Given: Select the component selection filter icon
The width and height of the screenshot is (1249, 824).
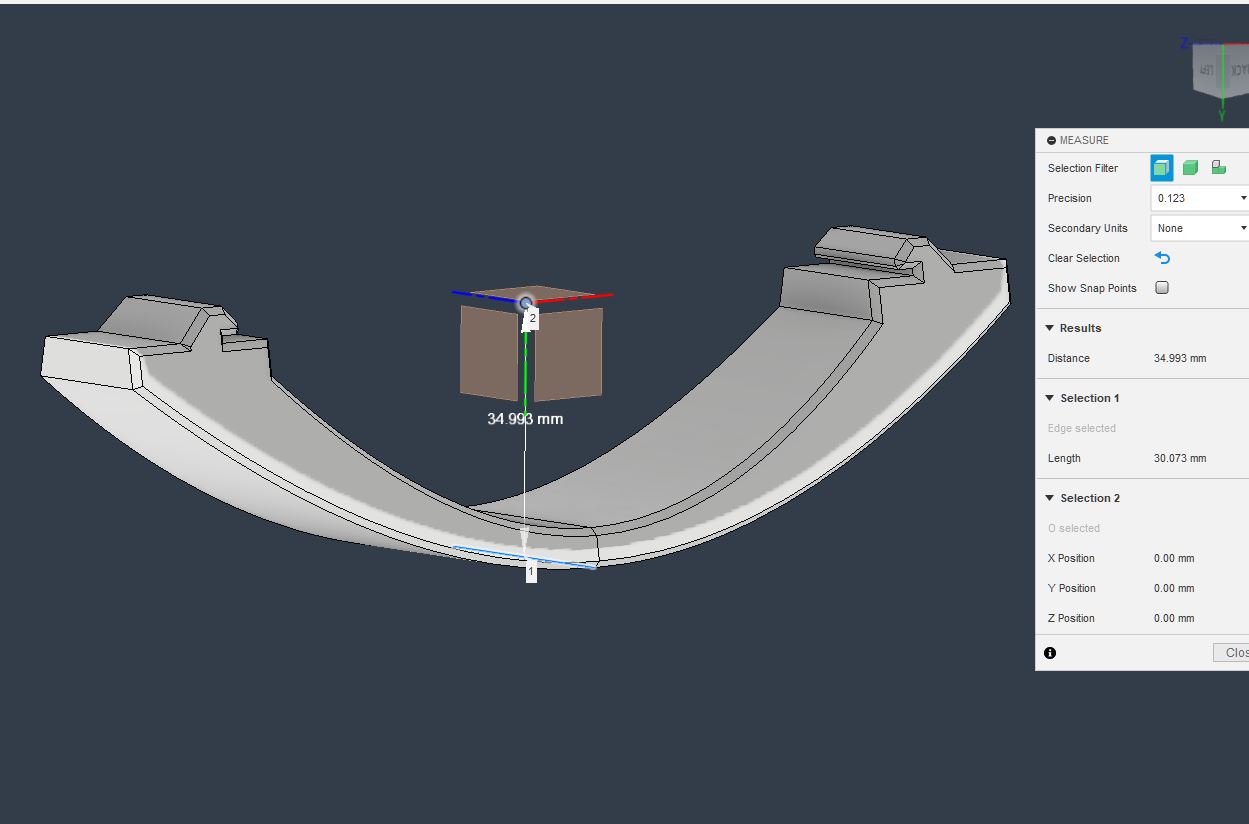Looking at the screenshot, I should 1218,168.
